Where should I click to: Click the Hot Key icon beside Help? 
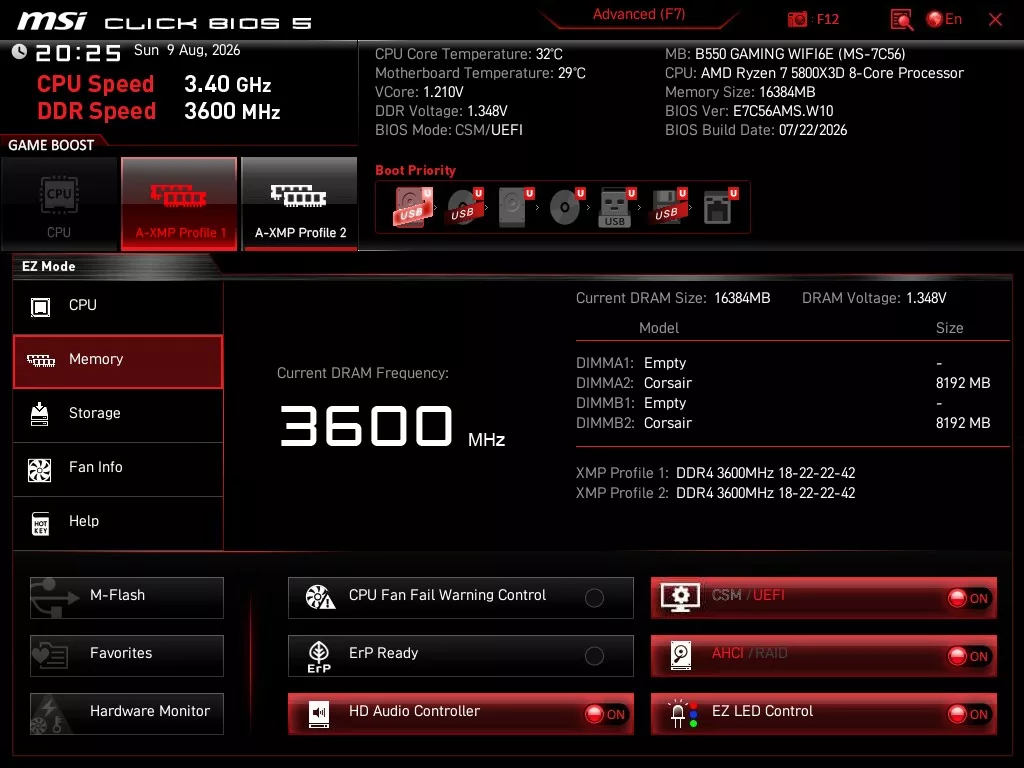[x=40, y=523]
